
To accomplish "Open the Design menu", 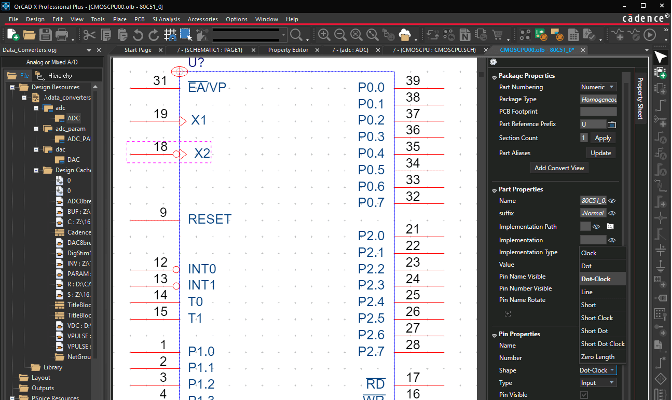I will 35,19.
